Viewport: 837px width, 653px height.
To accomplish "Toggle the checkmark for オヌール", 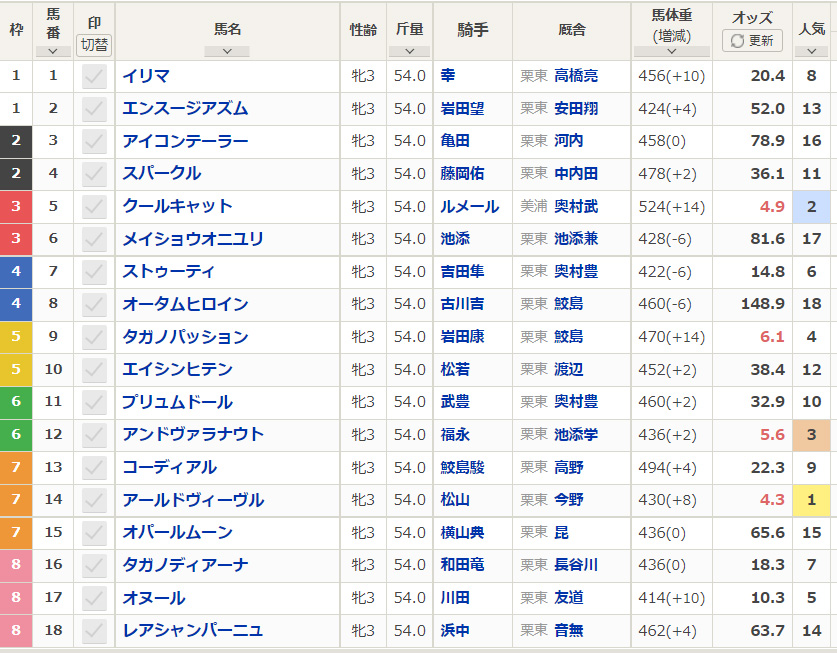I will [x=94, y=597].
